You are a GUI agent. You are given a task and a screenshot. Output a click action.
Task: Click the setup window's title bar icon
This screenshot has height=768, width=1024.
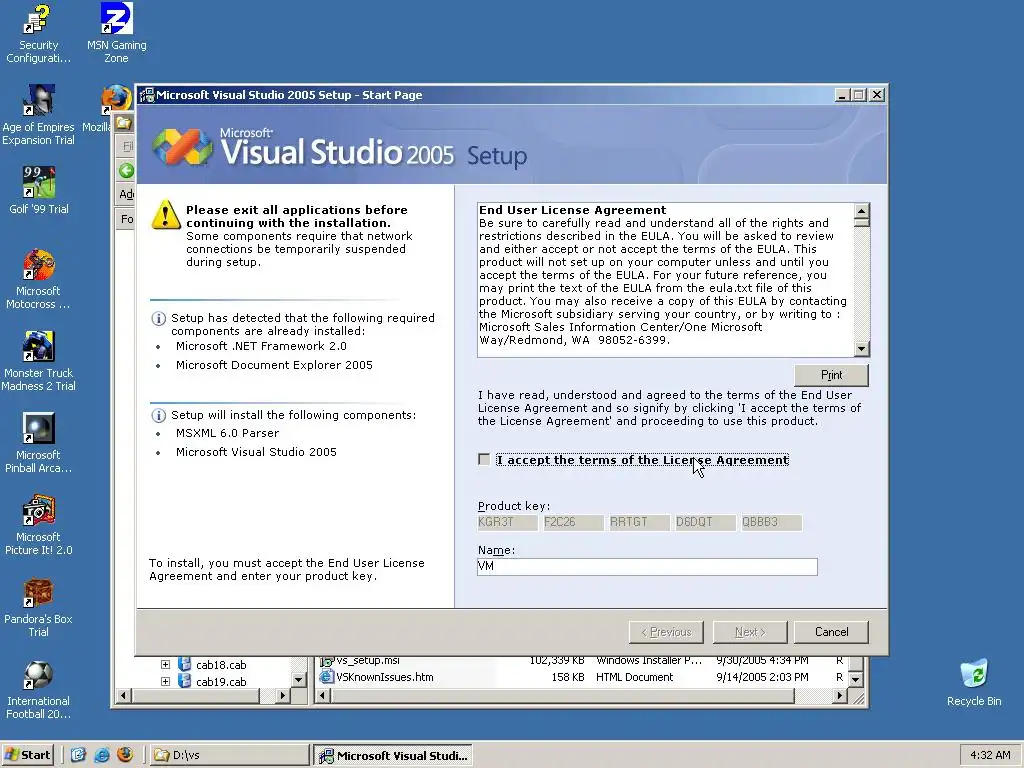pyautogui.click(x=147, y=95)
